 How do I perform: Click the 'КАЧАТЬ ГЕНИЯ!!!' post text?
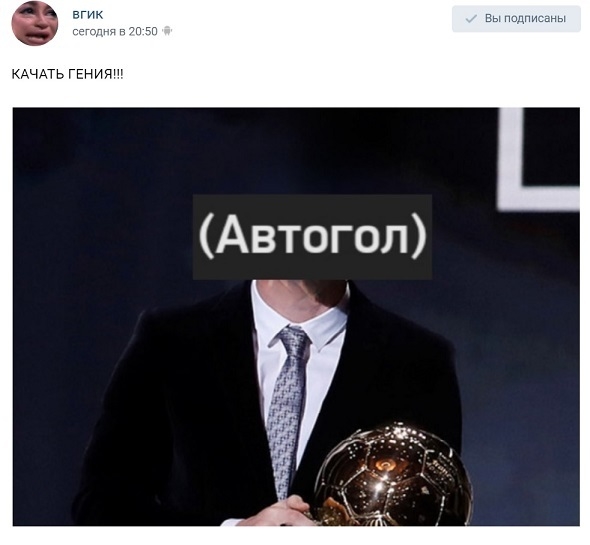coord(67,74)
